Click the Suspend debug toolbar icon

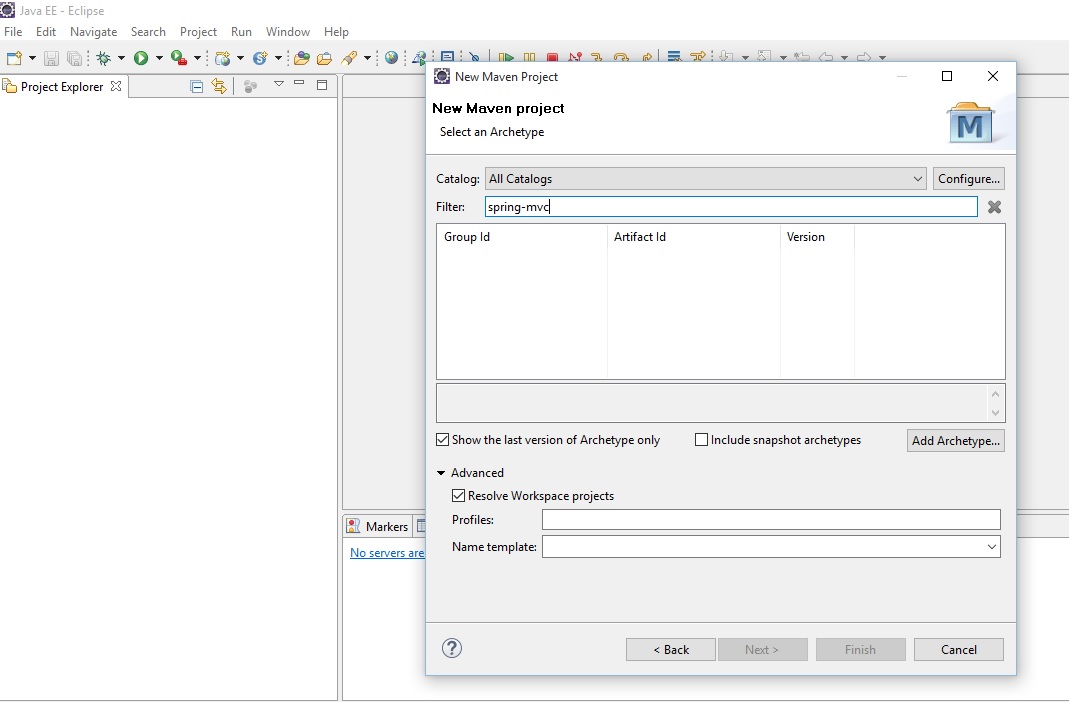[x=529, y=57]
